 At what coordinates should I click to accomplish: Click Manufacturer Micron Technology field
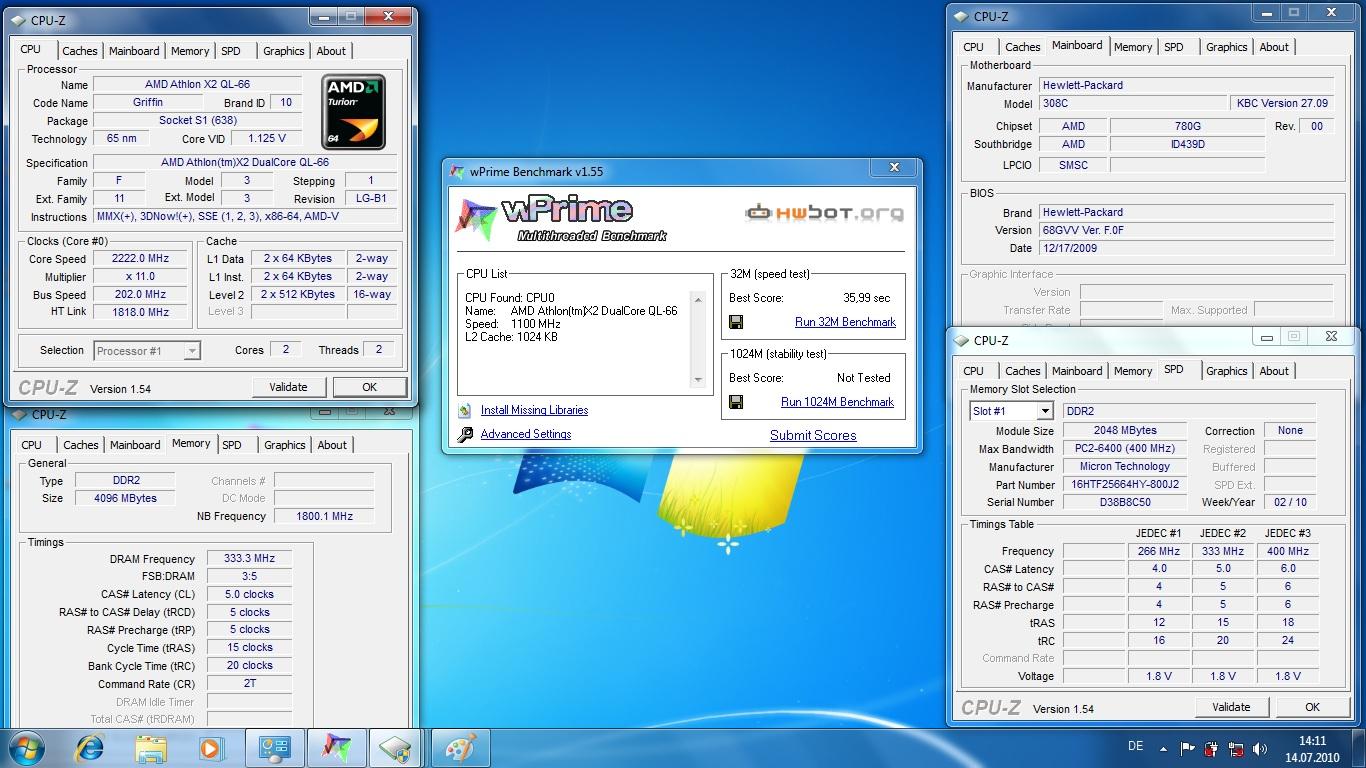(x=1125, y=467)
